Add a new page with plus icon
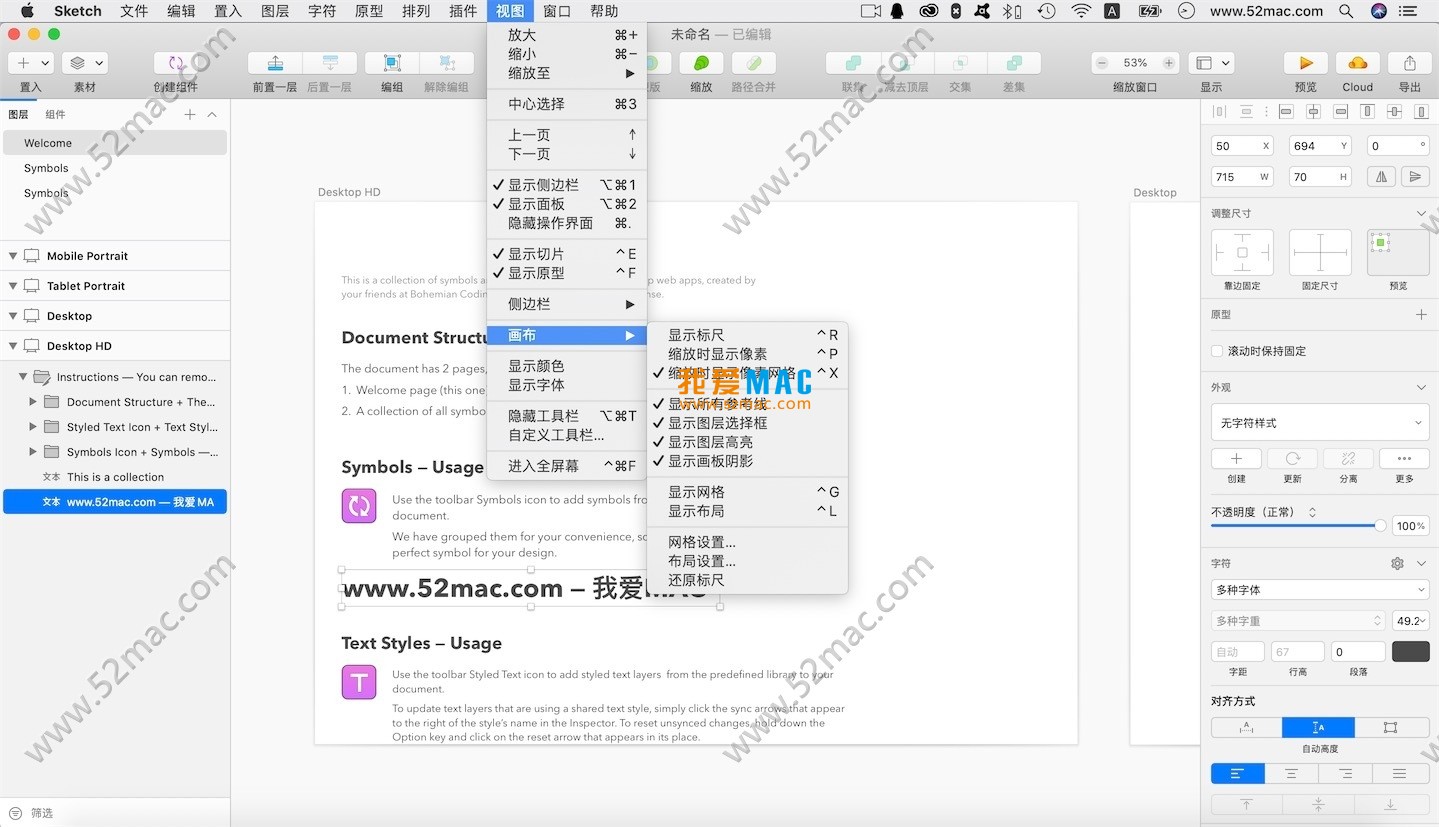Image resolution: width=1439 pixels, height=827 pixels. point(190,115)
